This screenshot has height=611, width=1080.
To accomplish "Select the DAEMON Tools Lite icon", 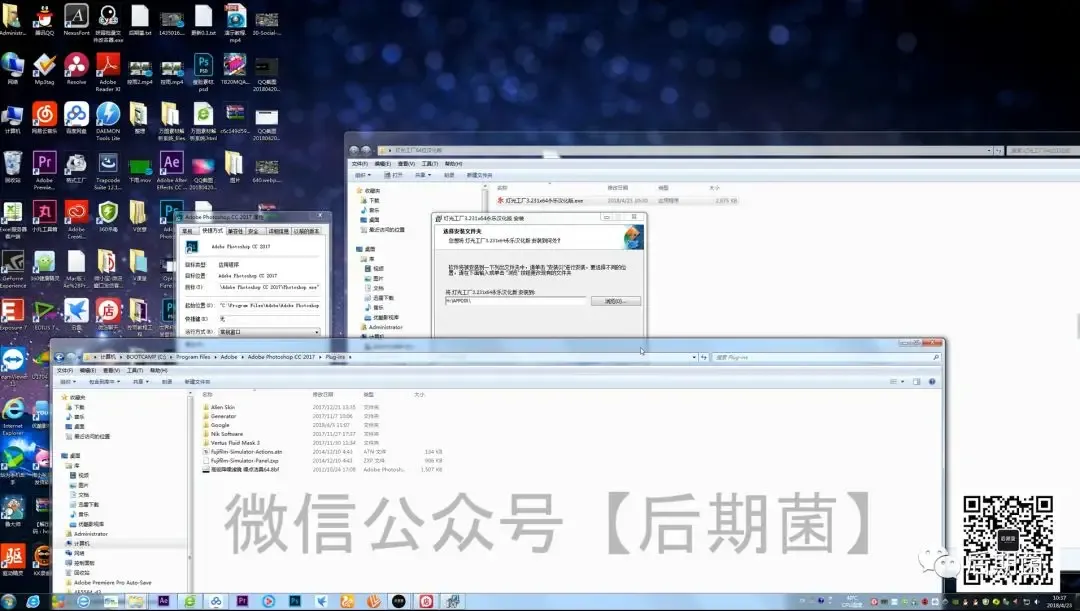I will [x=108, y=121].
